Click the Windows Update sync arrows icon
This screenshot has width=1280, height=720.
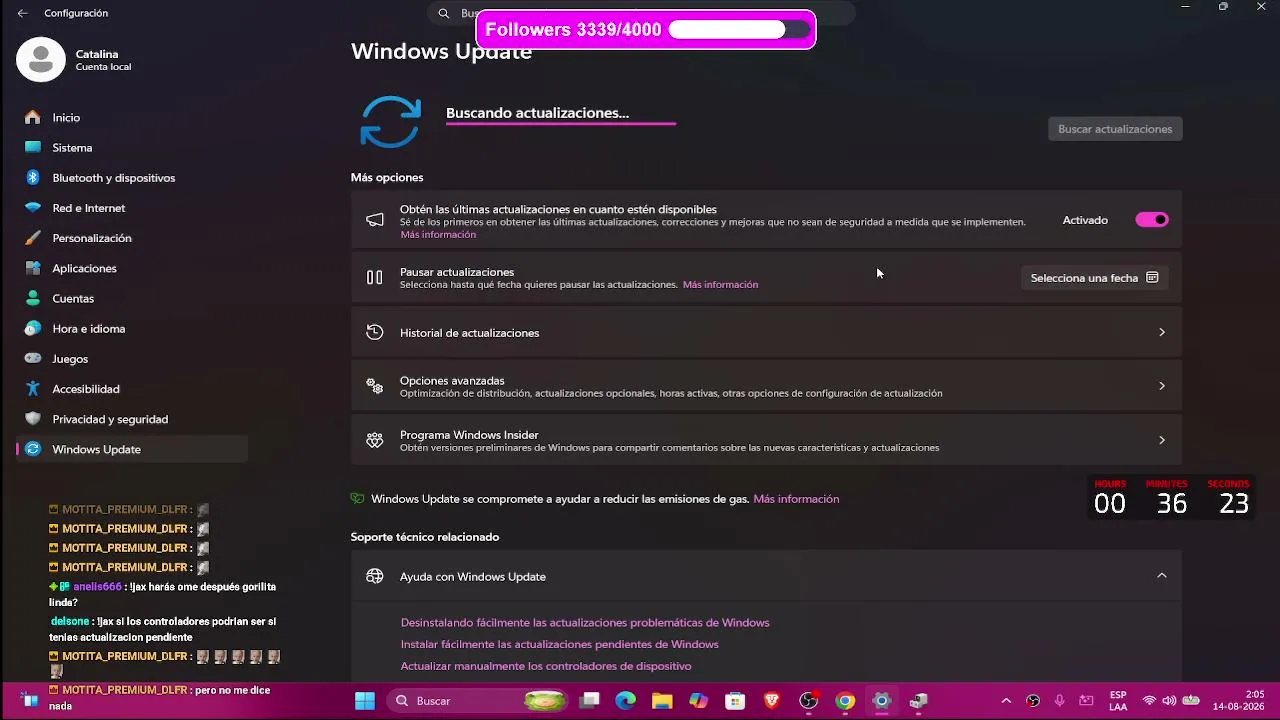point(390,122)
